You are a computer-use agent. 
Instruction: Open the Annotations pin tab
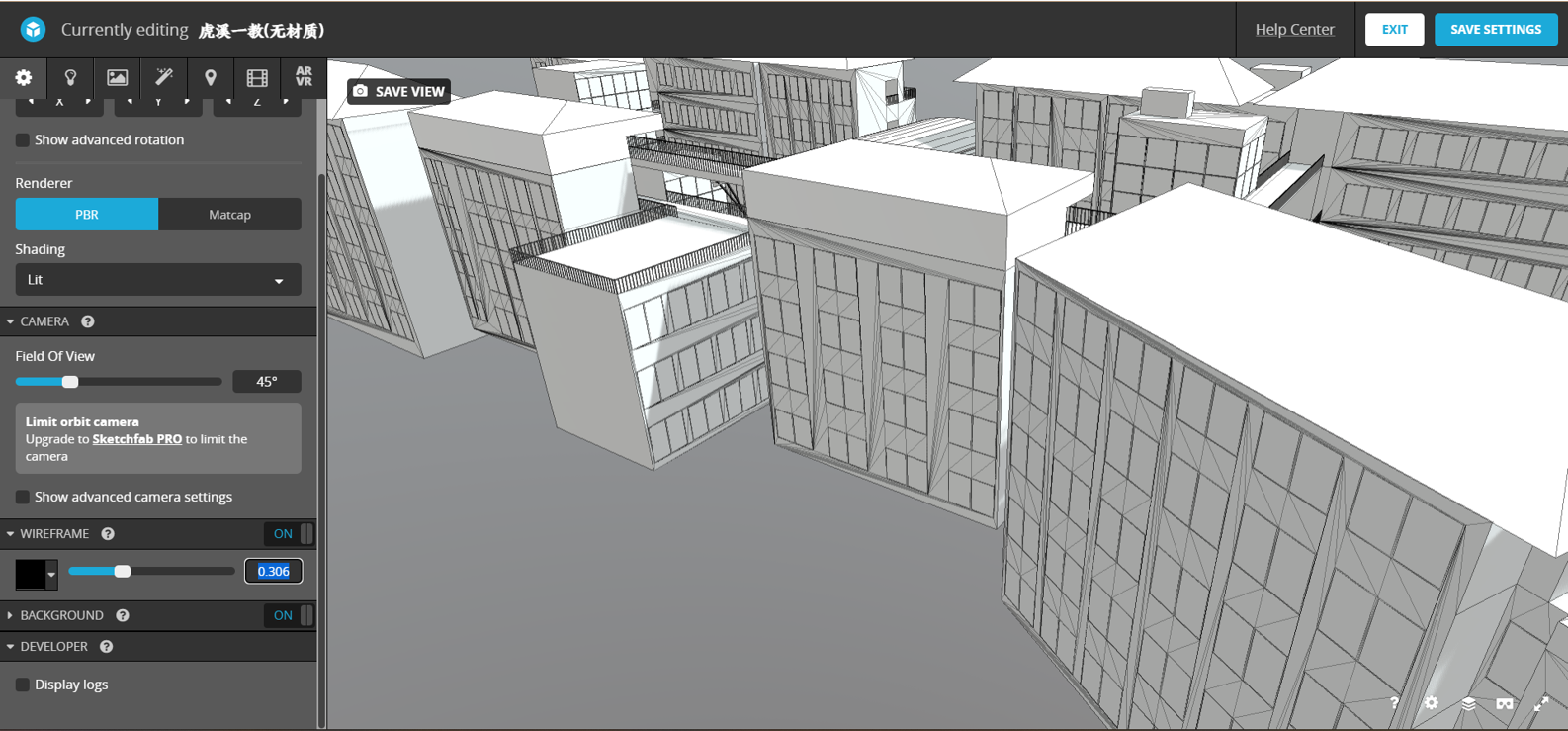[211, 77]
